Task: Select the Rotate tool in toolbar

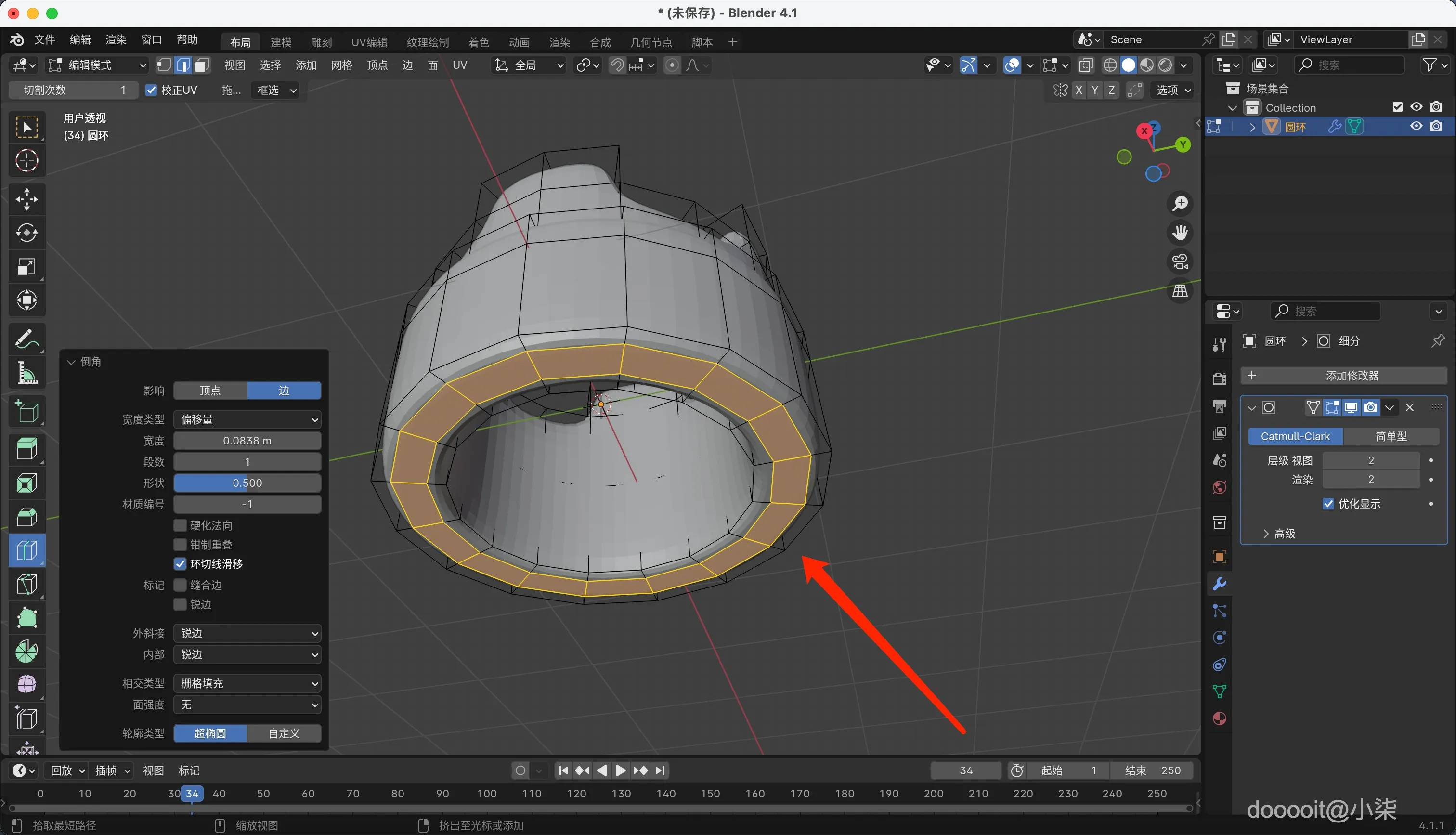Action: (26, 233)
